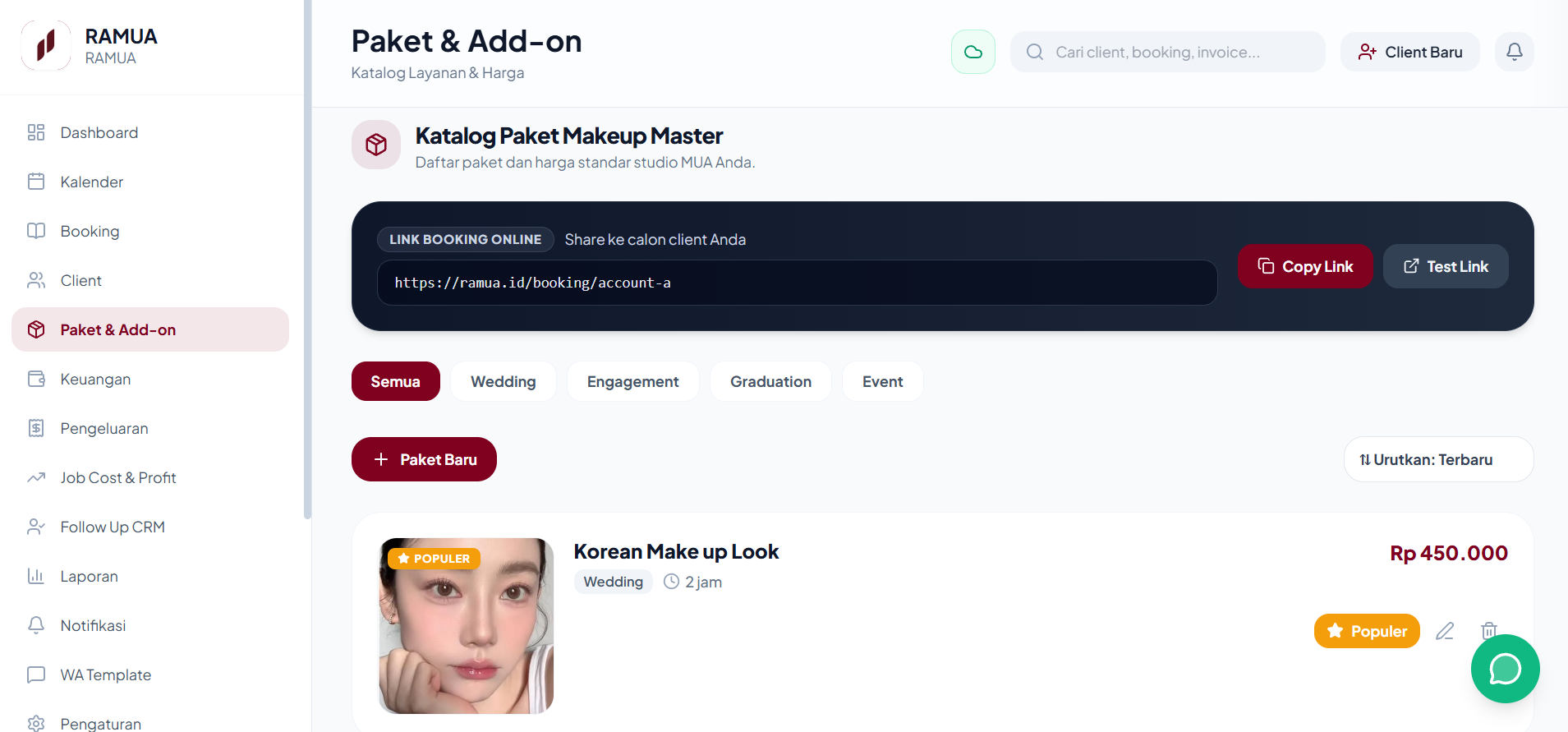Click the Job Cost trending arrow icon
Image resolution: width=1568 pixels, height=732 pixels.
pyautogui.click(x=36, y=477)
